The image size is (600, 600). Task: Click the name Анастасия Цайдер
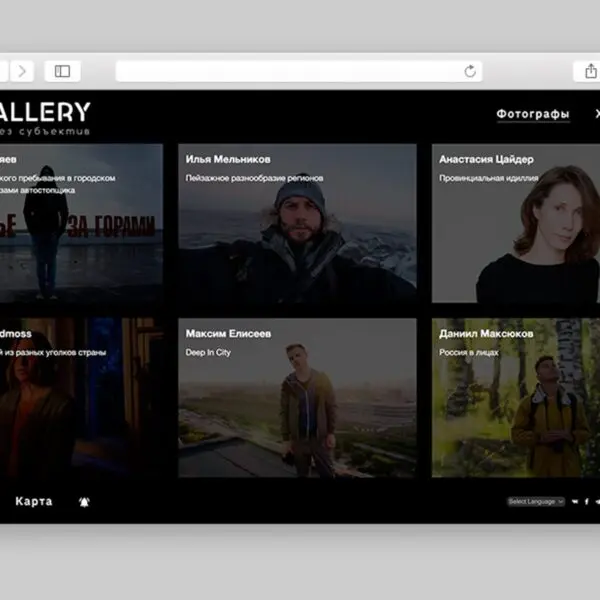pyautogui.click(x=486, y=159)
